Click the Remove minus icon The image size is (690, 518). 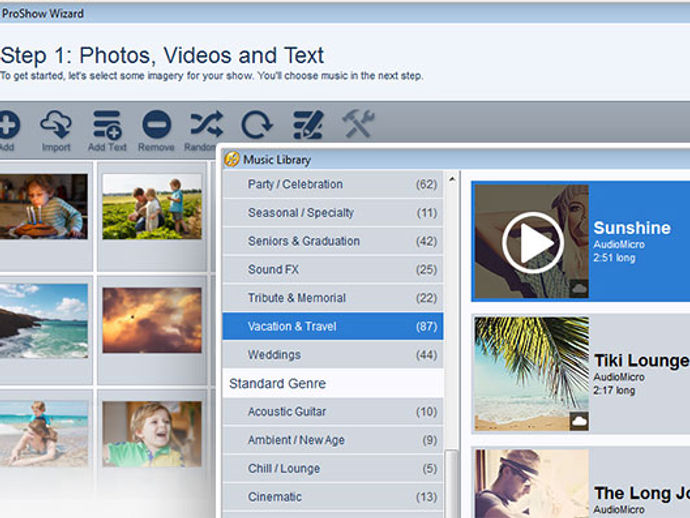[x=157, y=125]
